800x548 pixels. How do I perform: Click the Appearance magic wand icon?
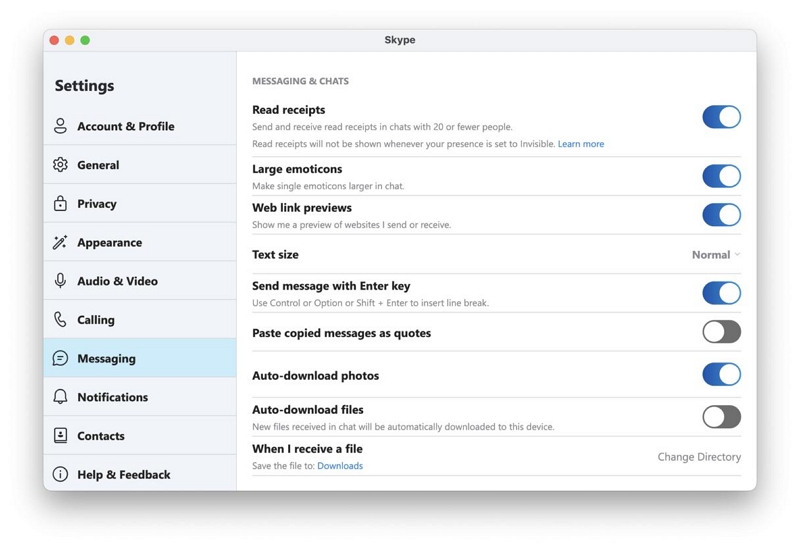coord(60,242)
